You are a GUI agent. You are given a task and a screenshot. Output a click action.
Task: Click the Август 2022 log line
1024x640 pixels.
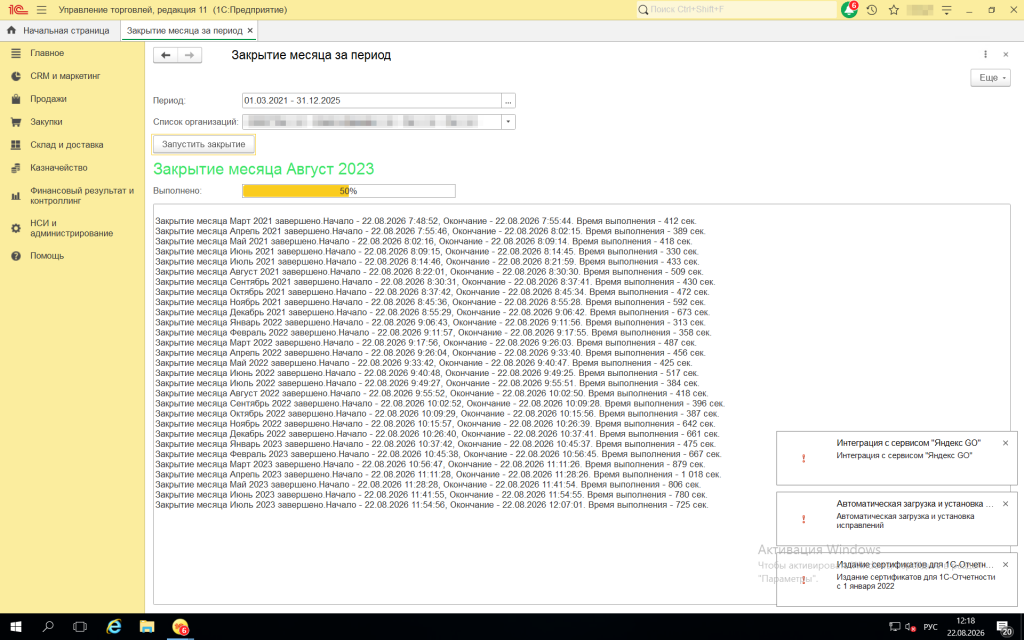click(x=431, y=393)
